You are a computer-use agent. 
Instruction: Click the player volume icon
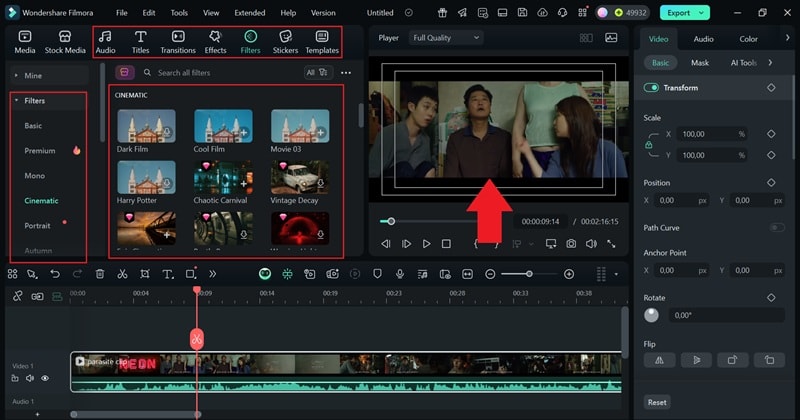click(x=591, y=244)
